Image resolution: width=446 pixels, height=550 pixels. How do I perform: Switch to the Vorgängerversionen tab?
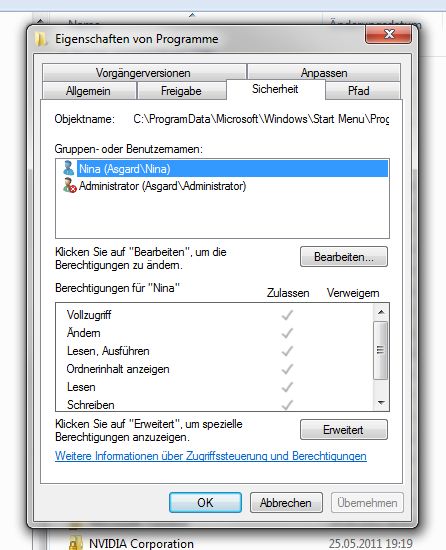coord(143,73)
